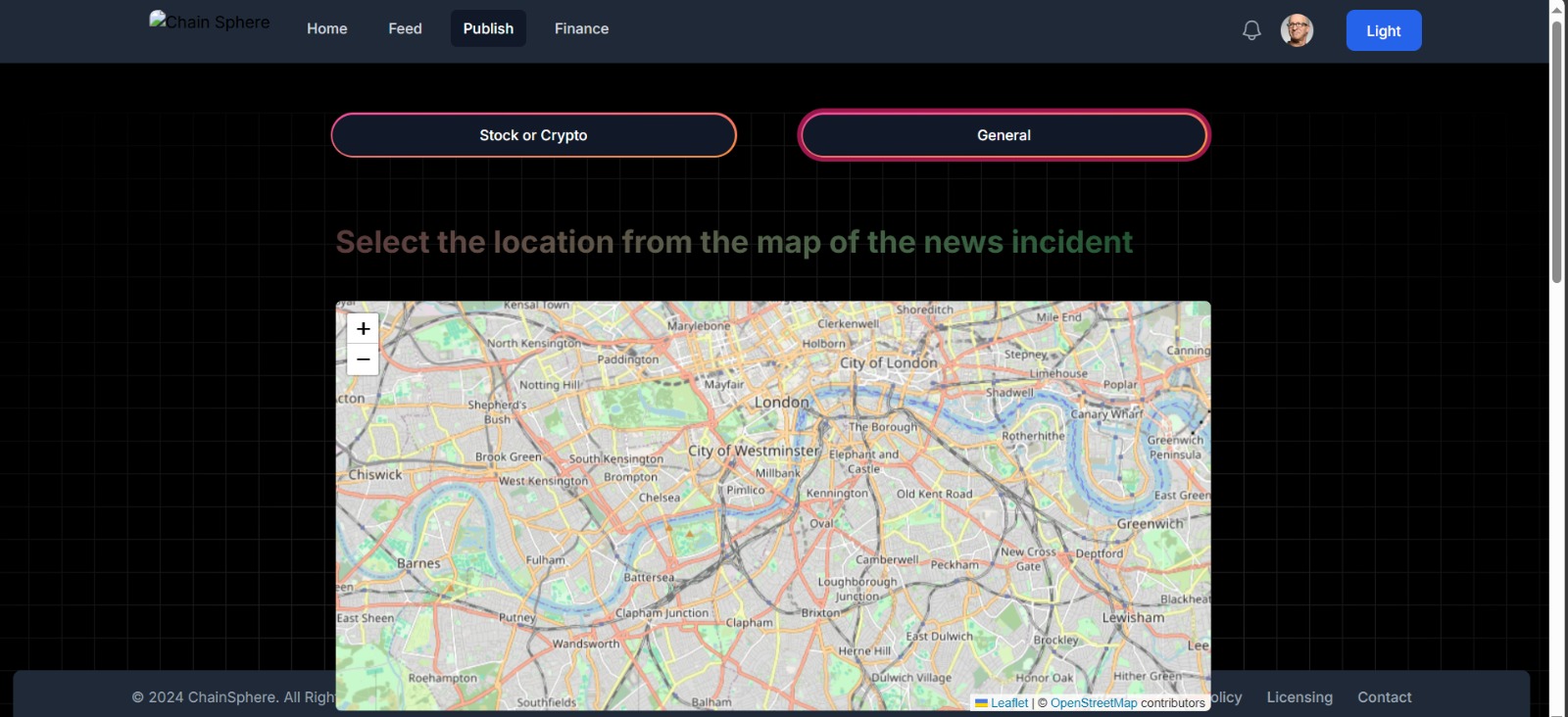
Task: Pick Shepherd's Bush on the map
Action: pyautogui.click(x=497, y=411)
